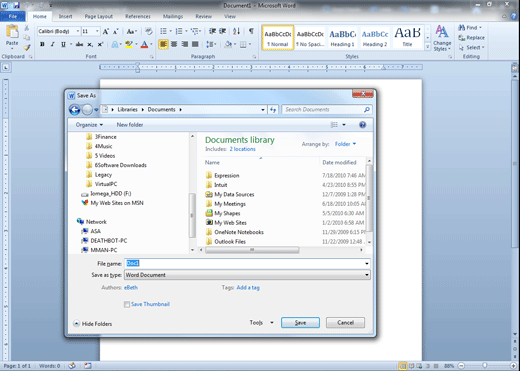This screenshot has width=520, height=371.
Task: Click the Increase Indent icon
Action: (x=222, y=31)
